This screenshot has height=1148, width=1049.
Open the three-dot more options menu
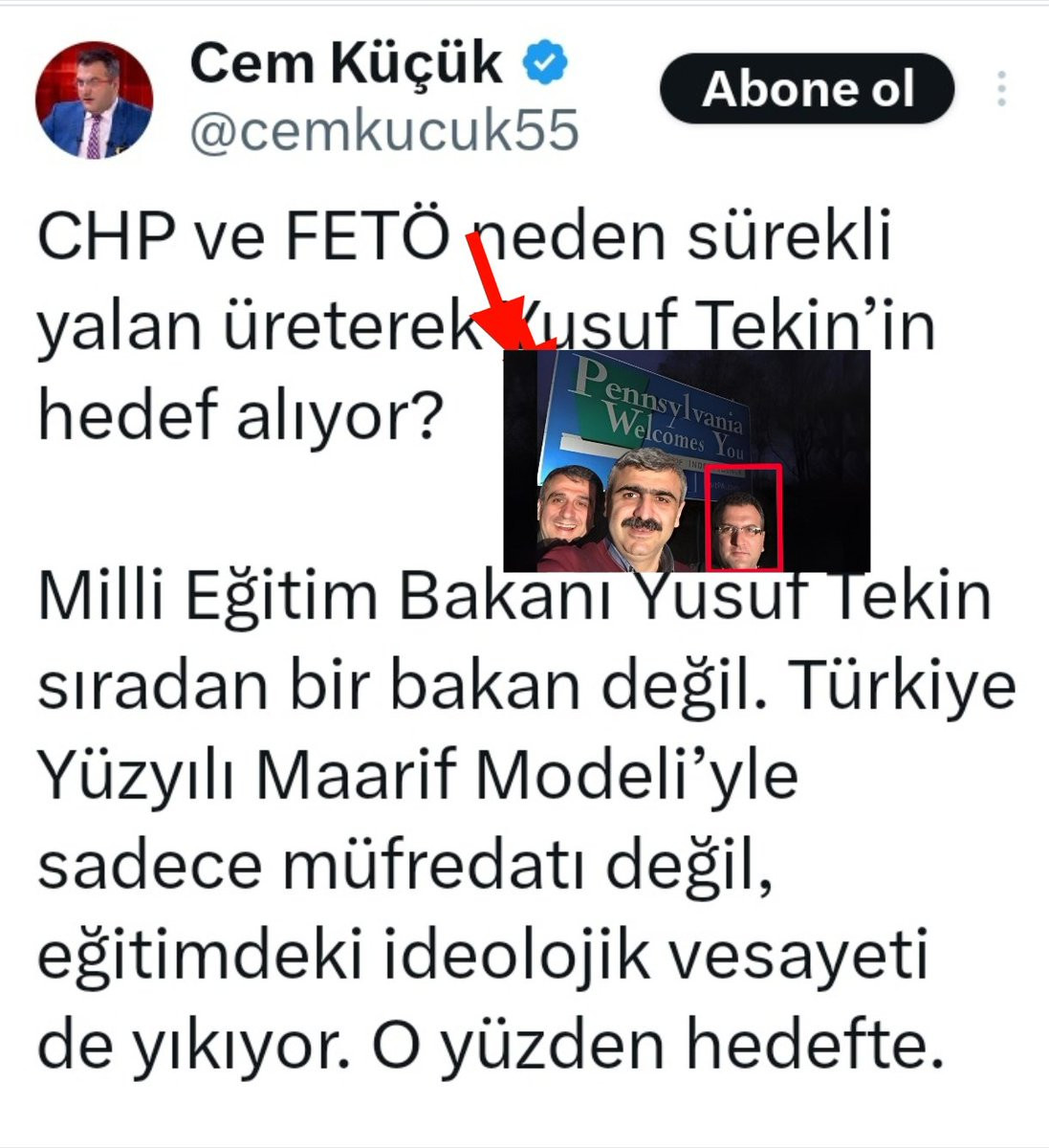click(1001, 88)
